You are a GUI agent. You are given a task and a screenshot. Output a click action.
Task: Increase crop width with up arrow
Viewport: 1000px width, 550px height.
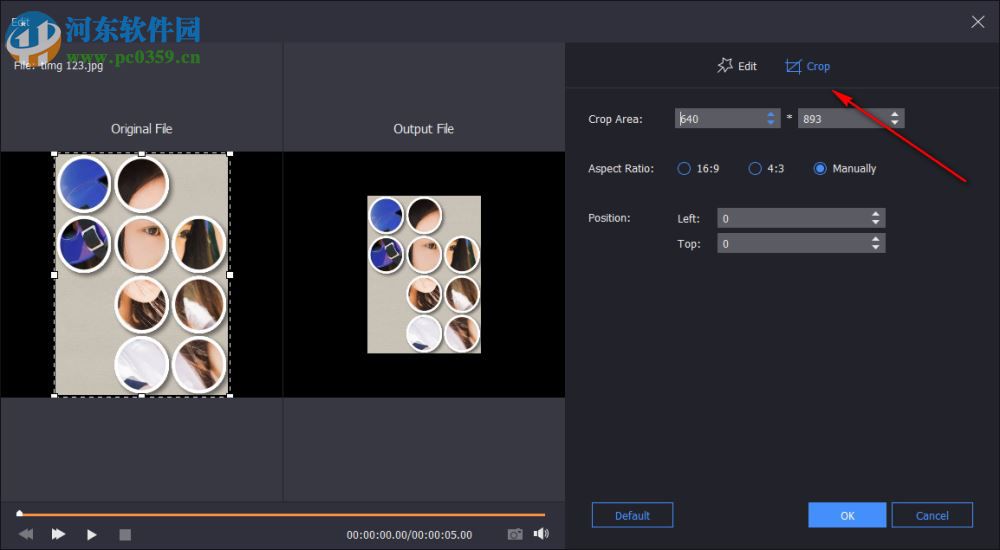pos(771,114)
